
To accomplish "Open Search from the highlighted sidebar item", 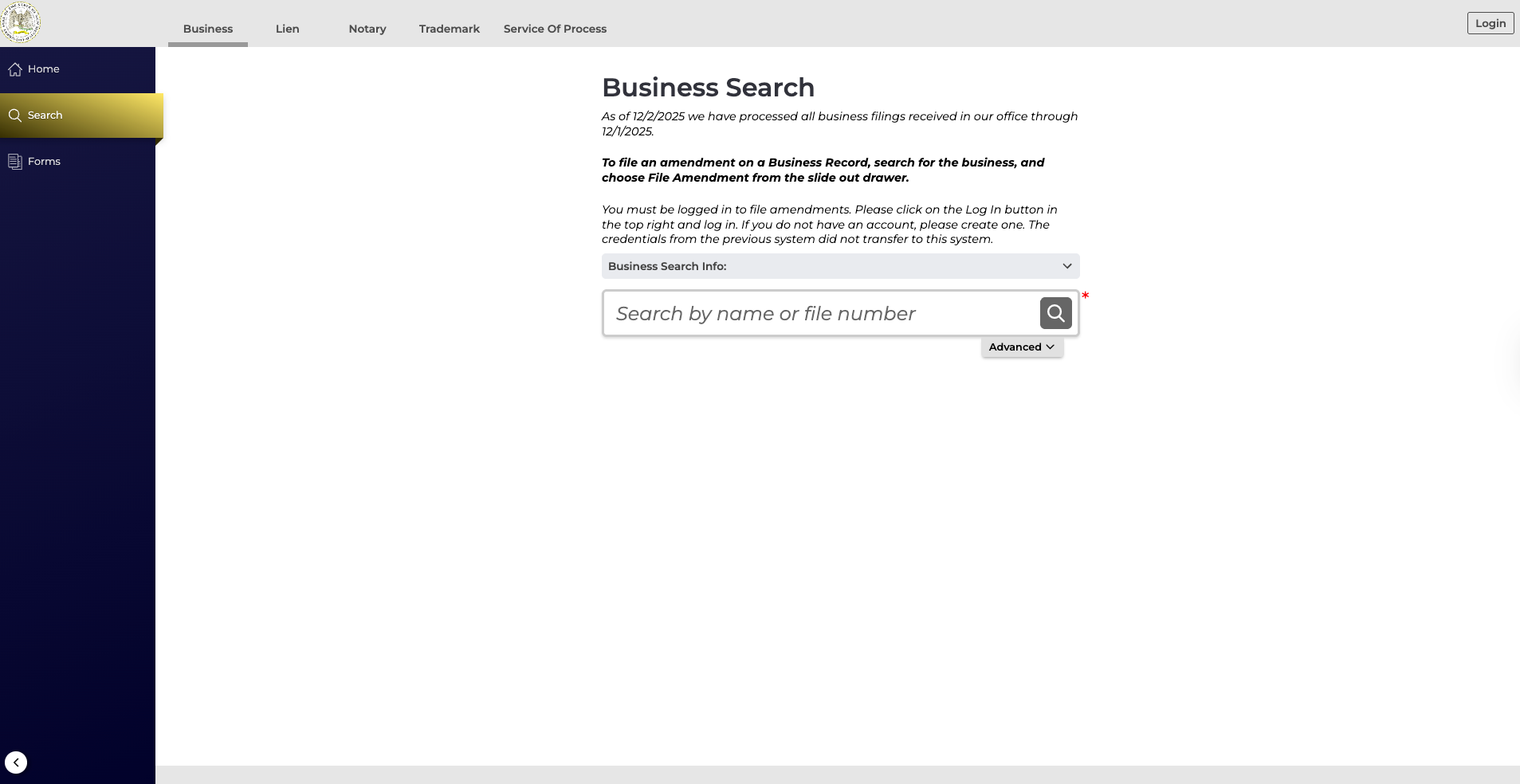I will pos(45,115).
